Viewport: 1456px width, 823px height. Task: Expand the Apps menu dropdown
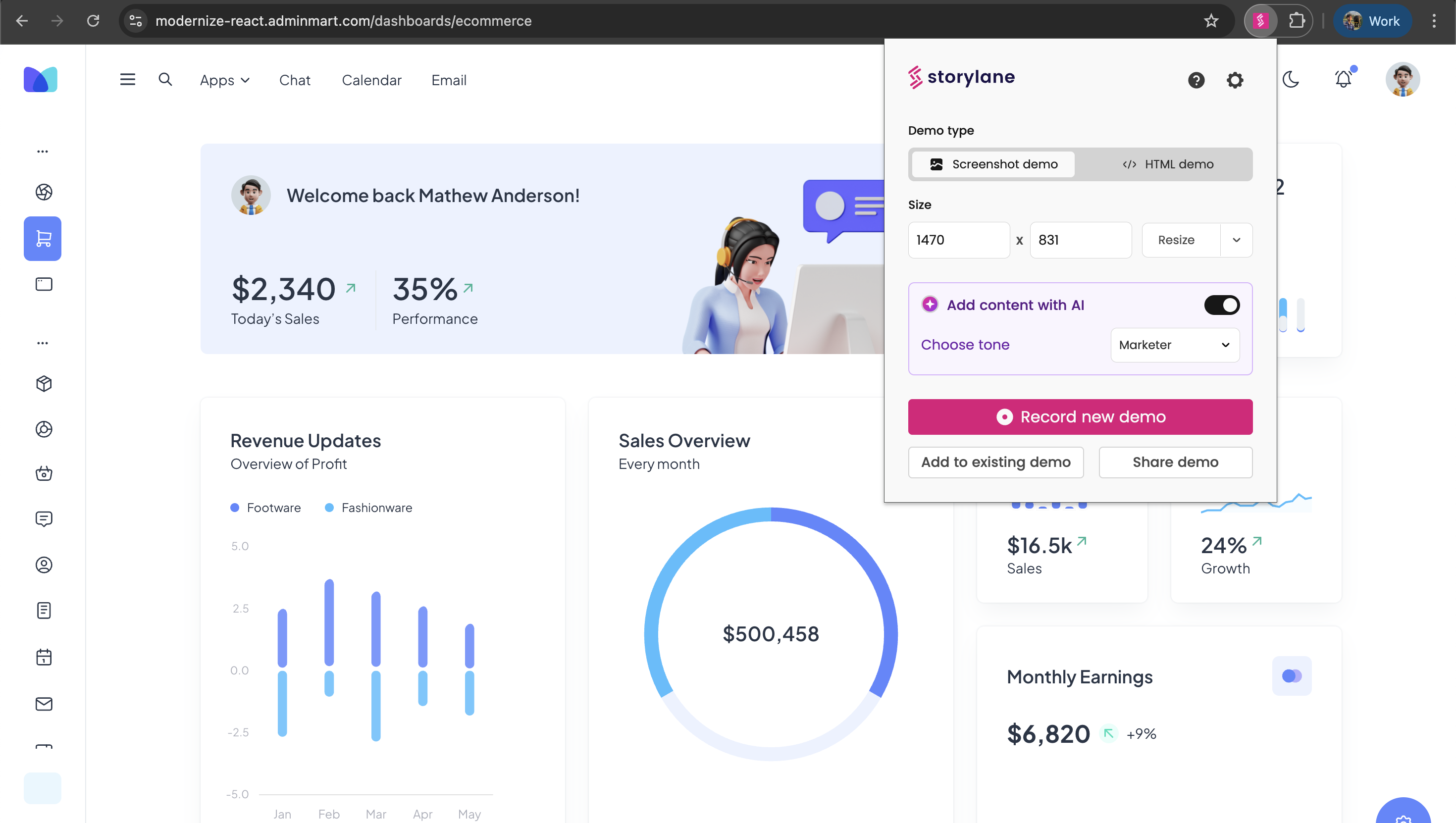[x=224, y=80]
